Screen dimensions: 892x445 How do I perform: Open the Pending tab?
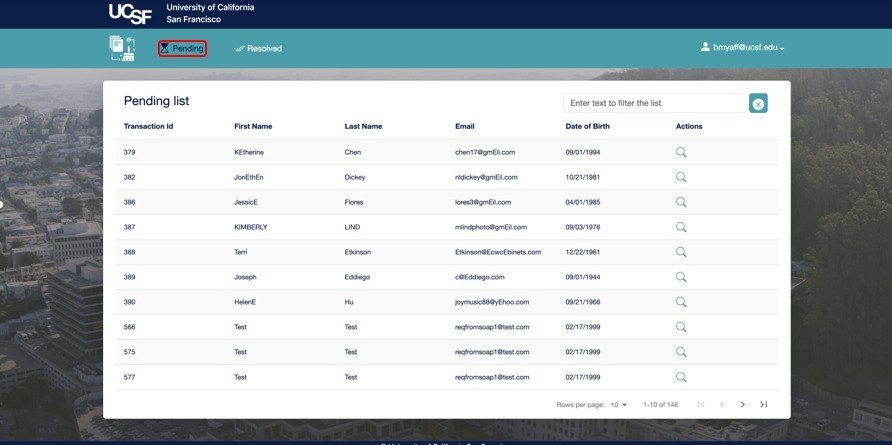click(x=182, y=48)
